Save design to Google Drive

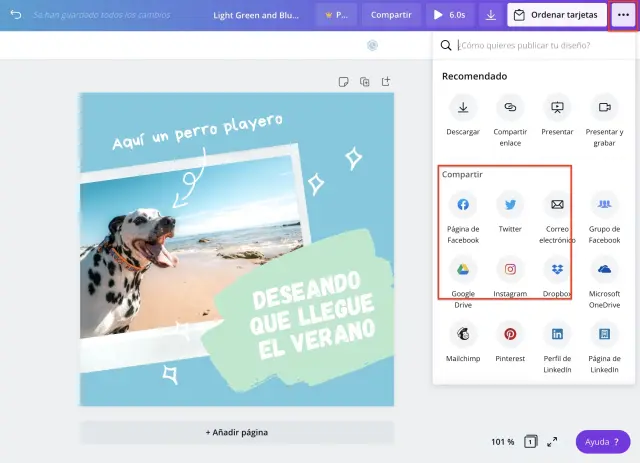[463, 269]
